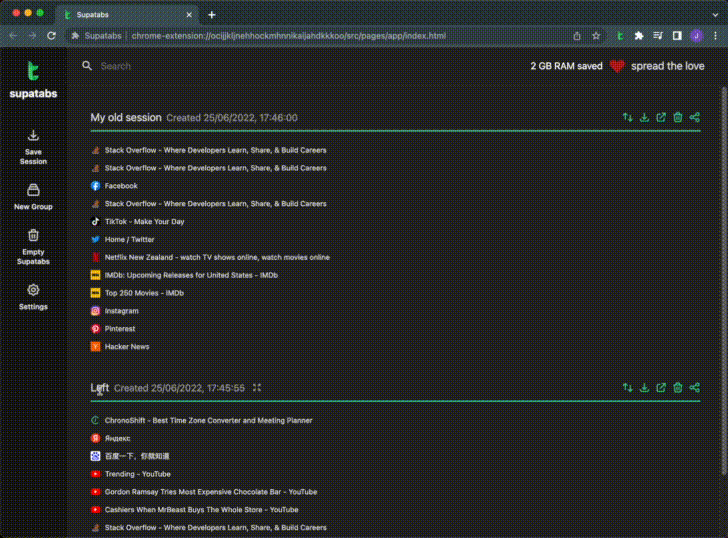Reload the page
728x538 pixels.
52,36
